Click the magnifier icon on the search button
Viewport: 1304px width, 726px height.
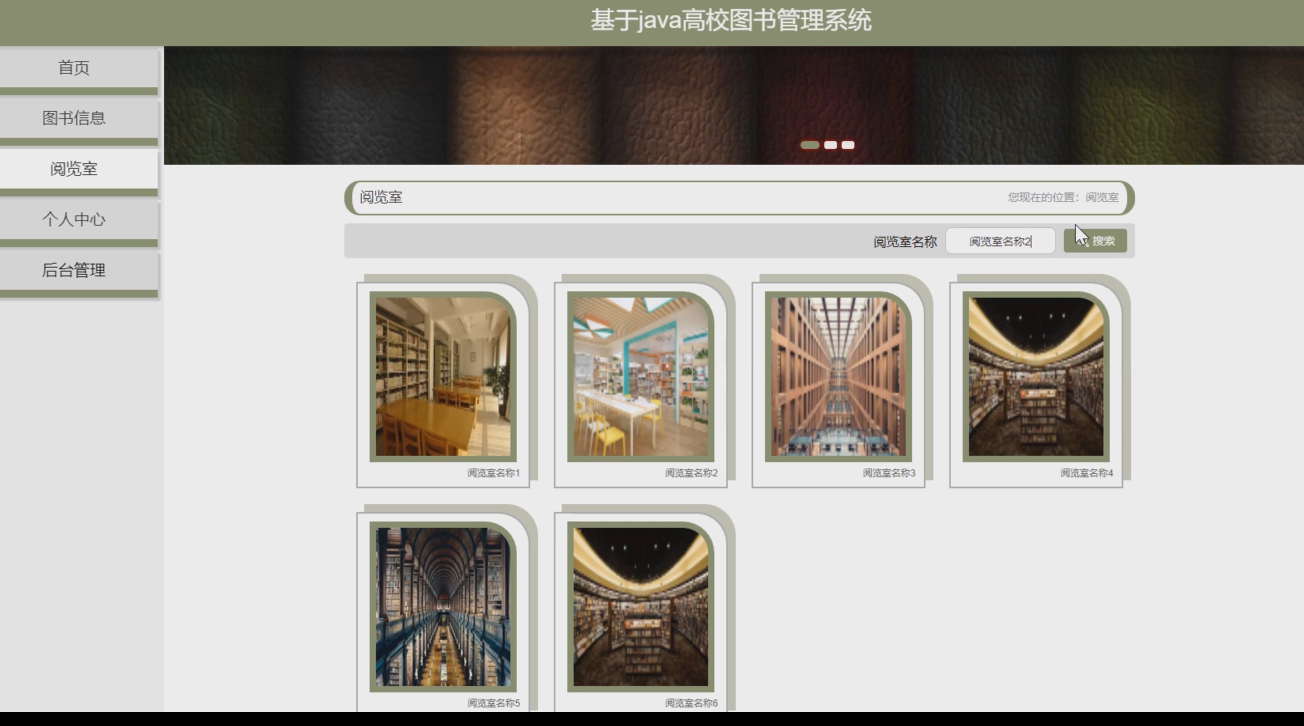1085,240
